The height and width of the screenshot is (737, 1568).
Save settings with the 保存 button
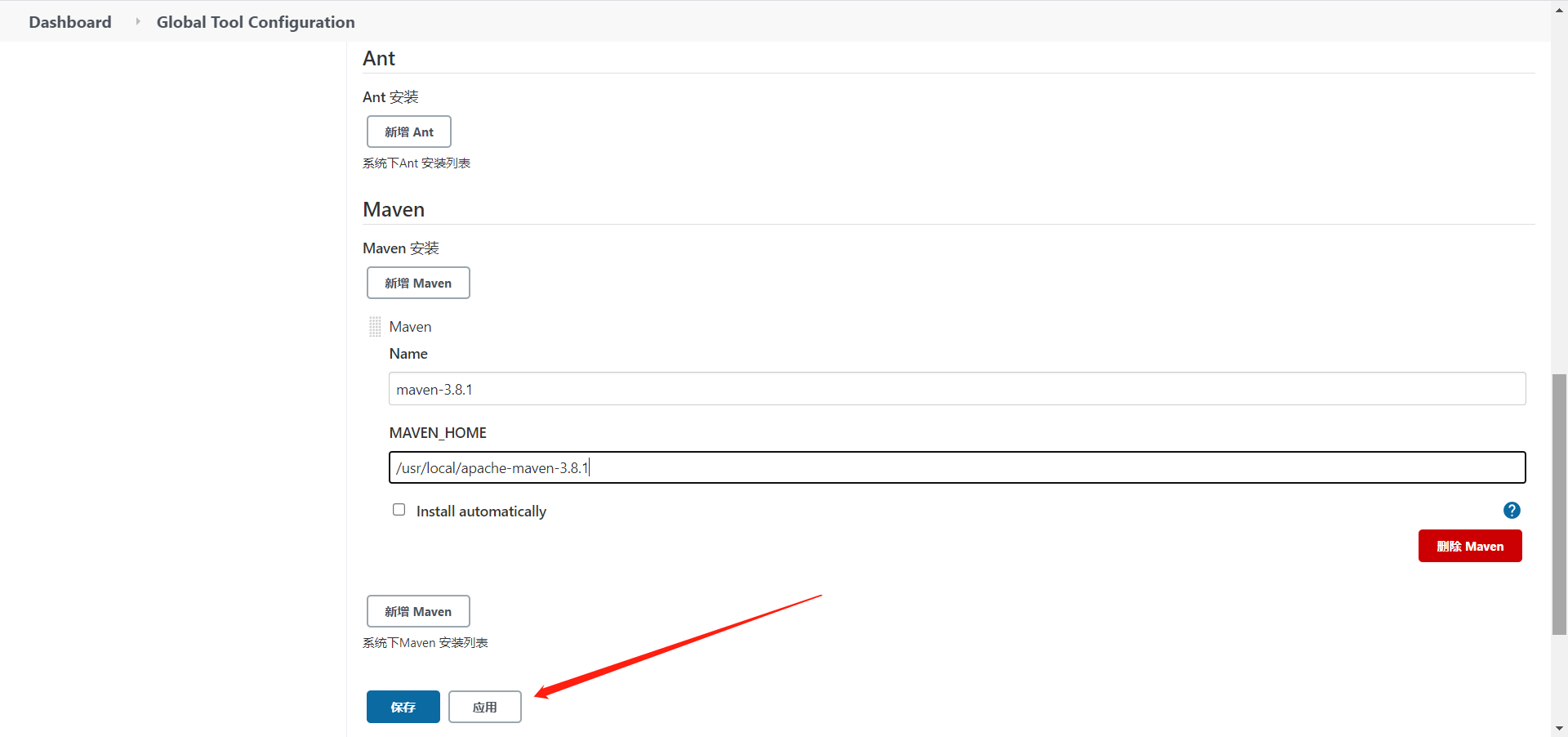[x=403, y=707]
